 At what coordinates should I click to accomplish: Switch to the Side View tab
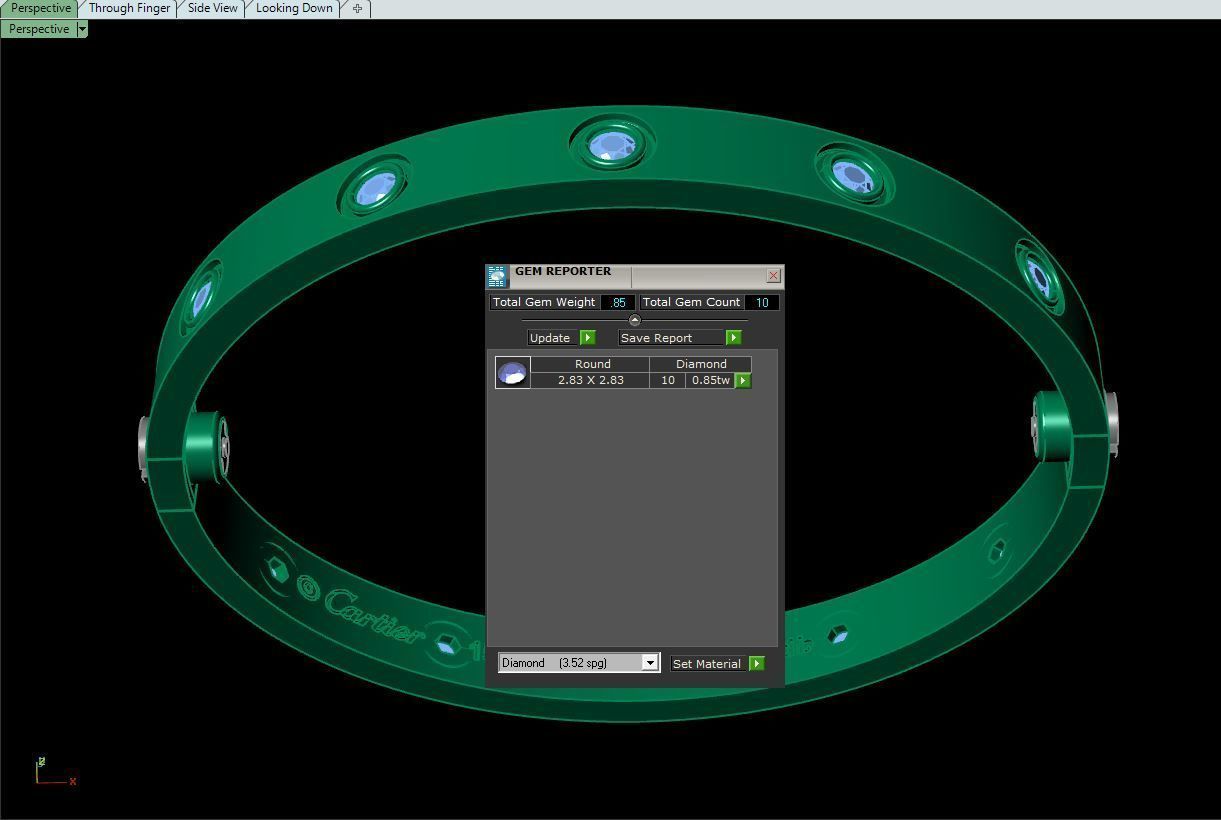213,8
